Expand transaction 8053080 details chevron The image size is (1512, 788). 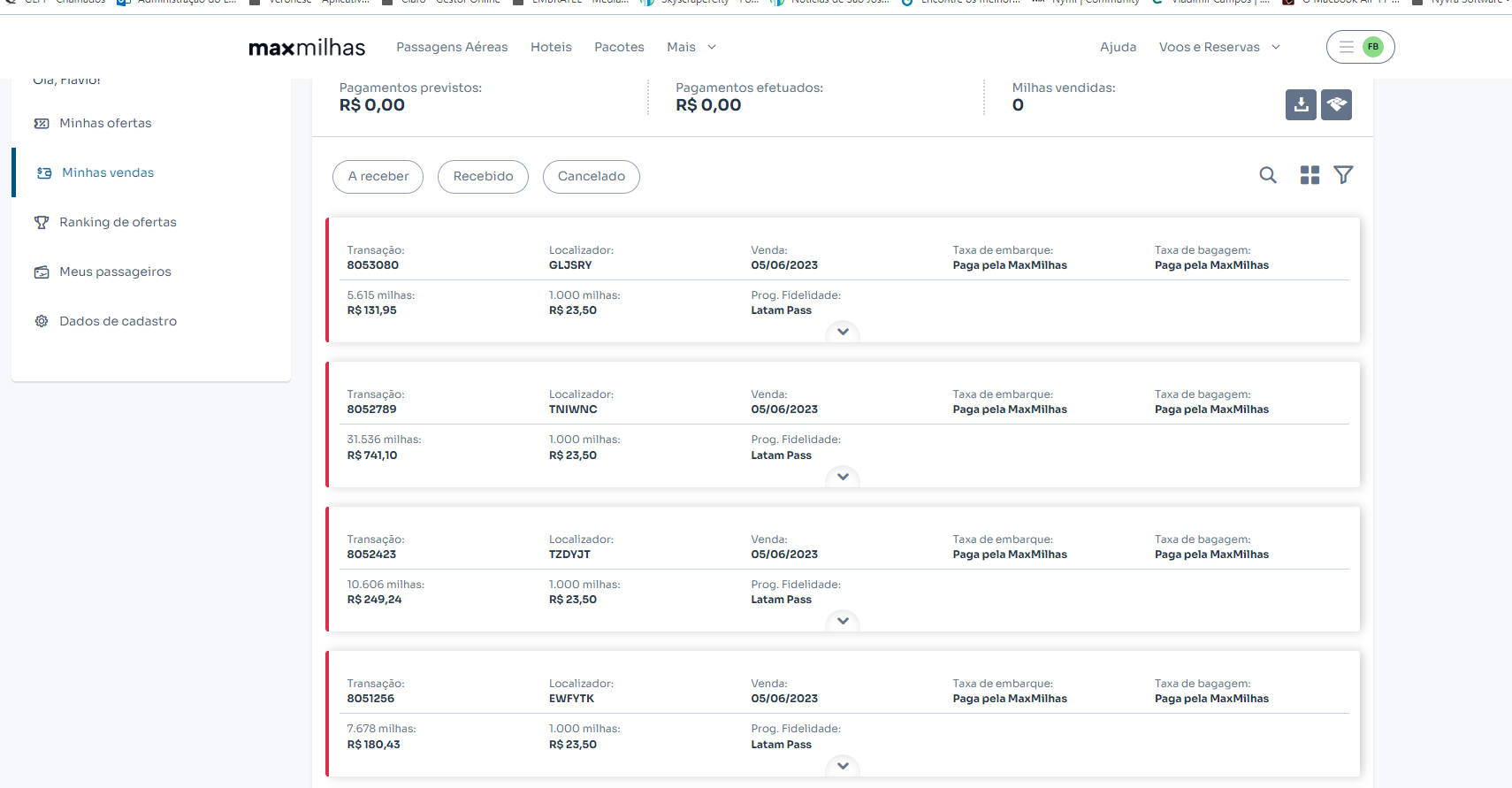pyautogui.click(x=843, y=332)
